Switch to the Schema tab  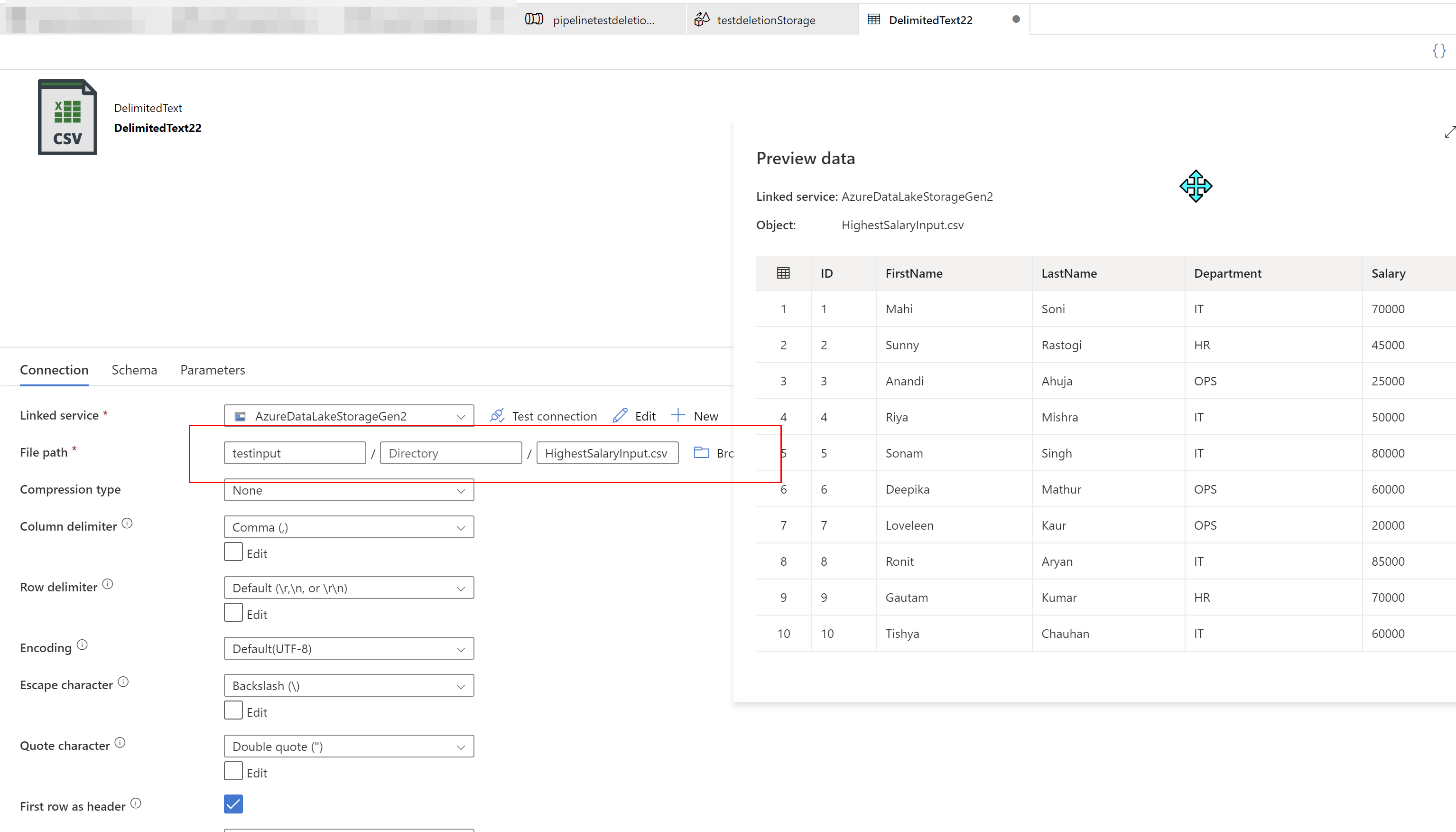pos(134,370)
